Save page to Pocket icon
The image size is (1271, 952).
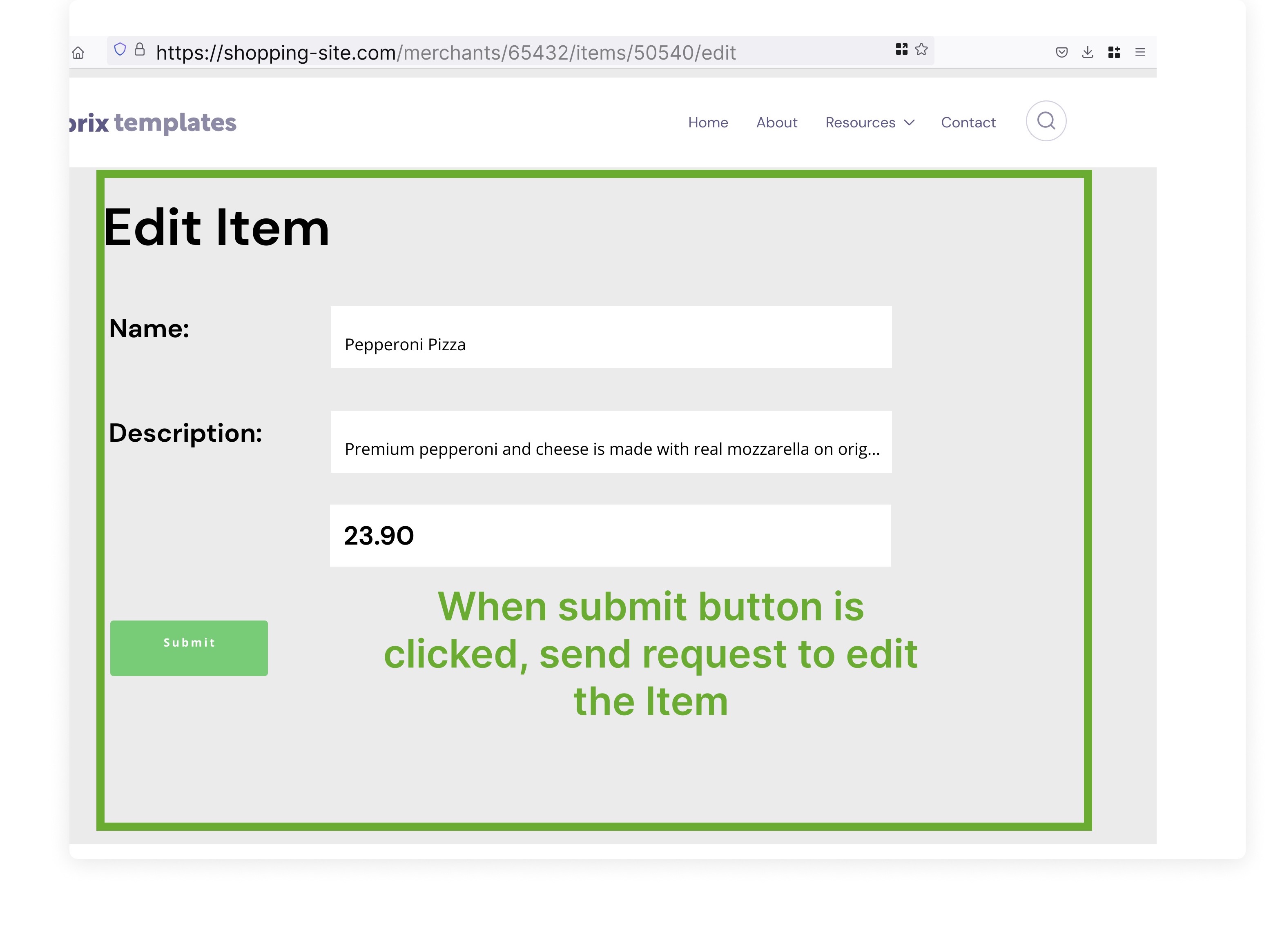pos(1062,52)
